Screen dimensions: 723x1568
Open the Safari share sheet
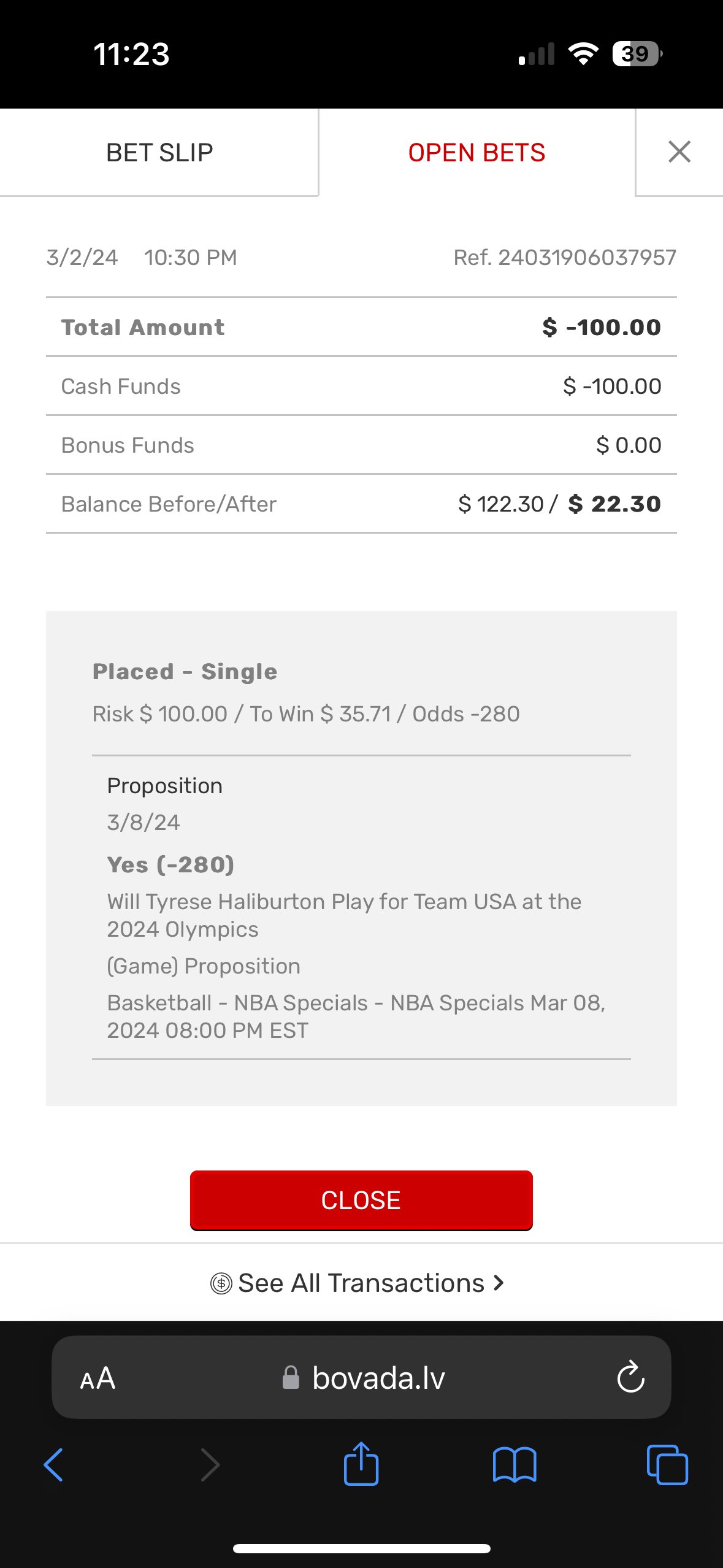point(361,1464)
